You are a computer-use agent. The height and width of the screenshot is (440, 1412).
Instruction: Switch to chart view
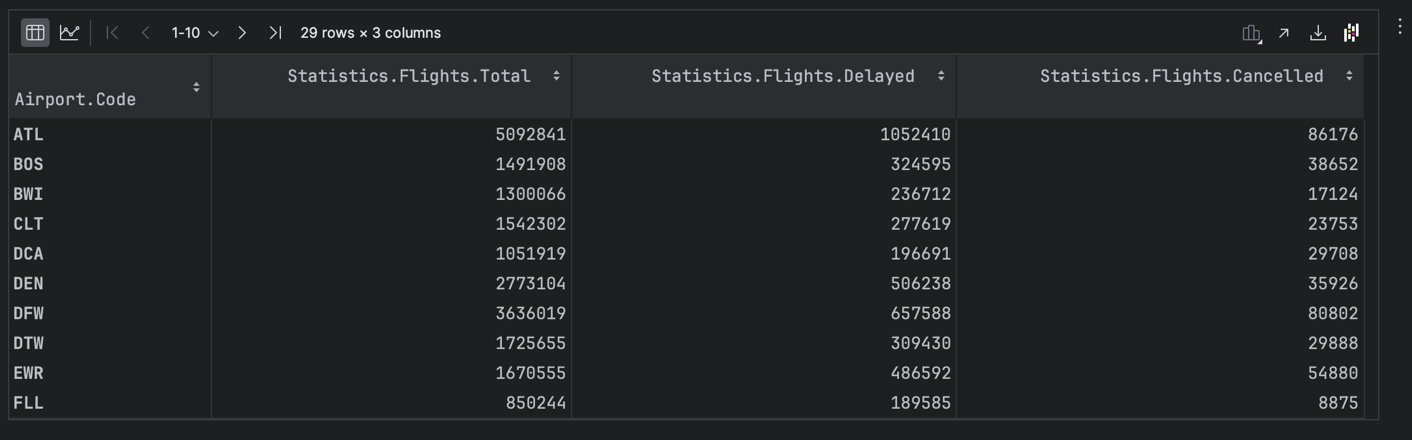tap(69, 33)
